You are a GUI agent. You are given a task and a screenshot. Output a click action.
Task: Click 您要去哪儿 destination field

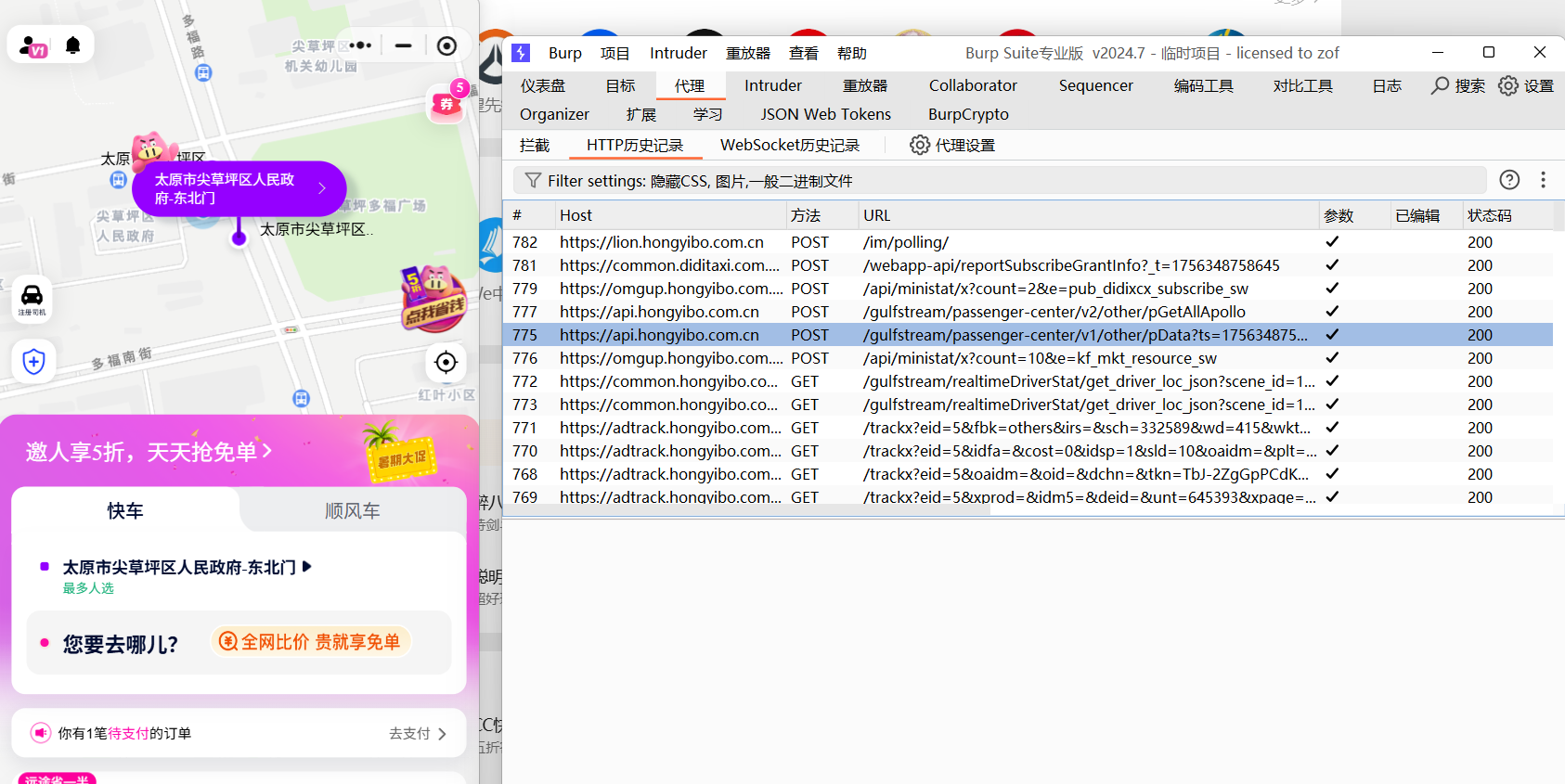pyautogui.click(x=239, y=642)
